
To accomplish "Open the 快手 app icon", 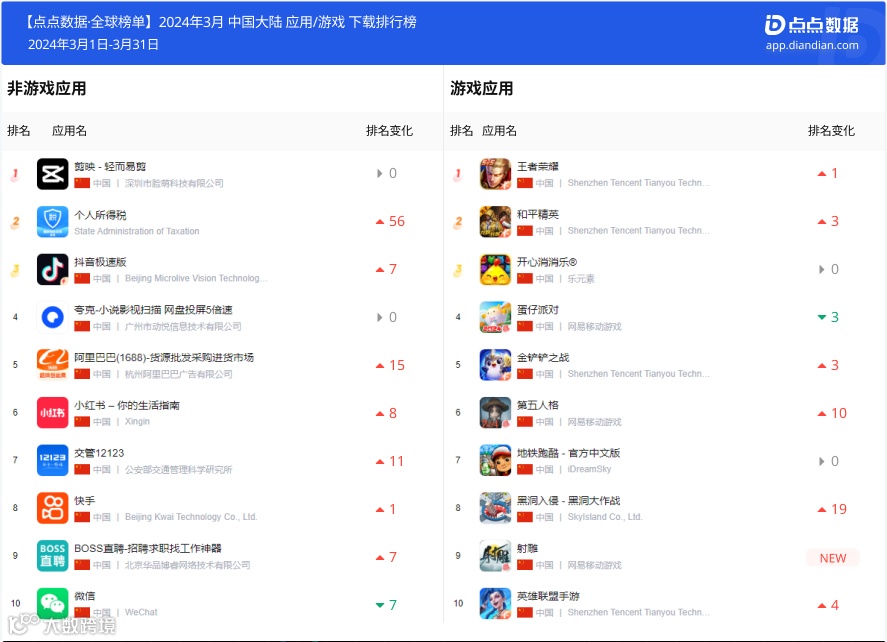I will click(x=53, y=508).
